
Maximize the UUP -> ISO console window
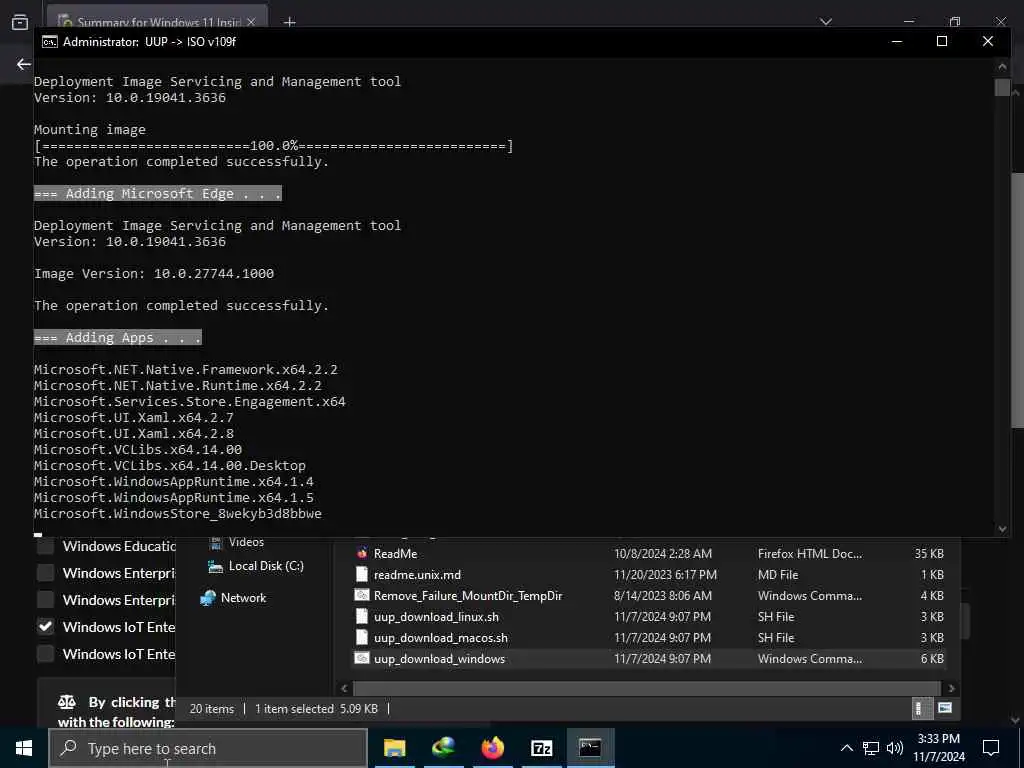[x=942, y=41]
